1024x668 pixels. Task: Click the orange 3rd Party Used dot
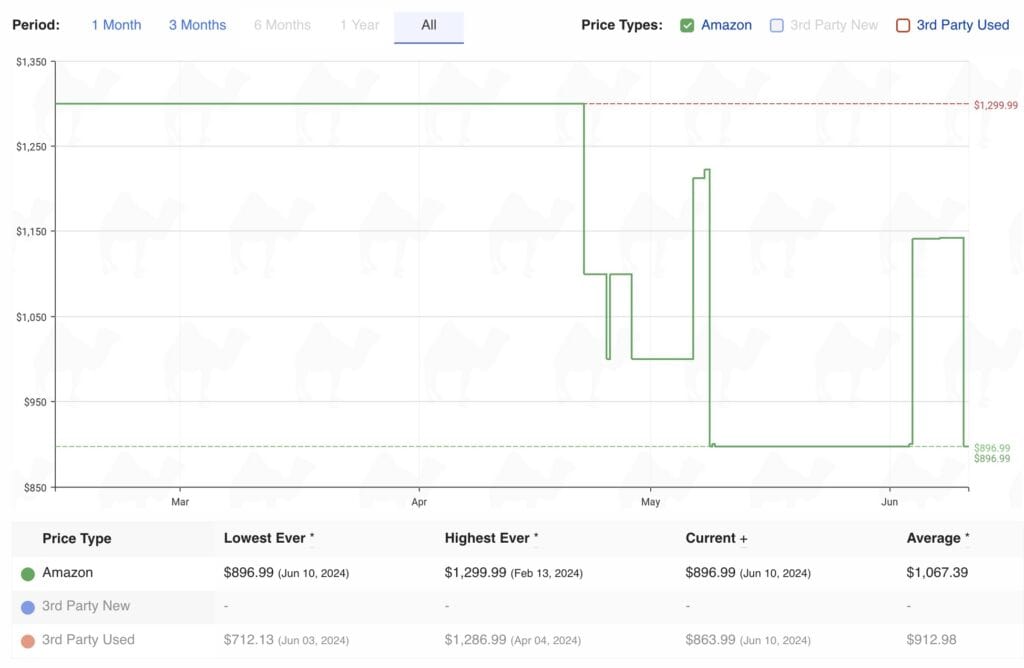[x=28, y=641]
